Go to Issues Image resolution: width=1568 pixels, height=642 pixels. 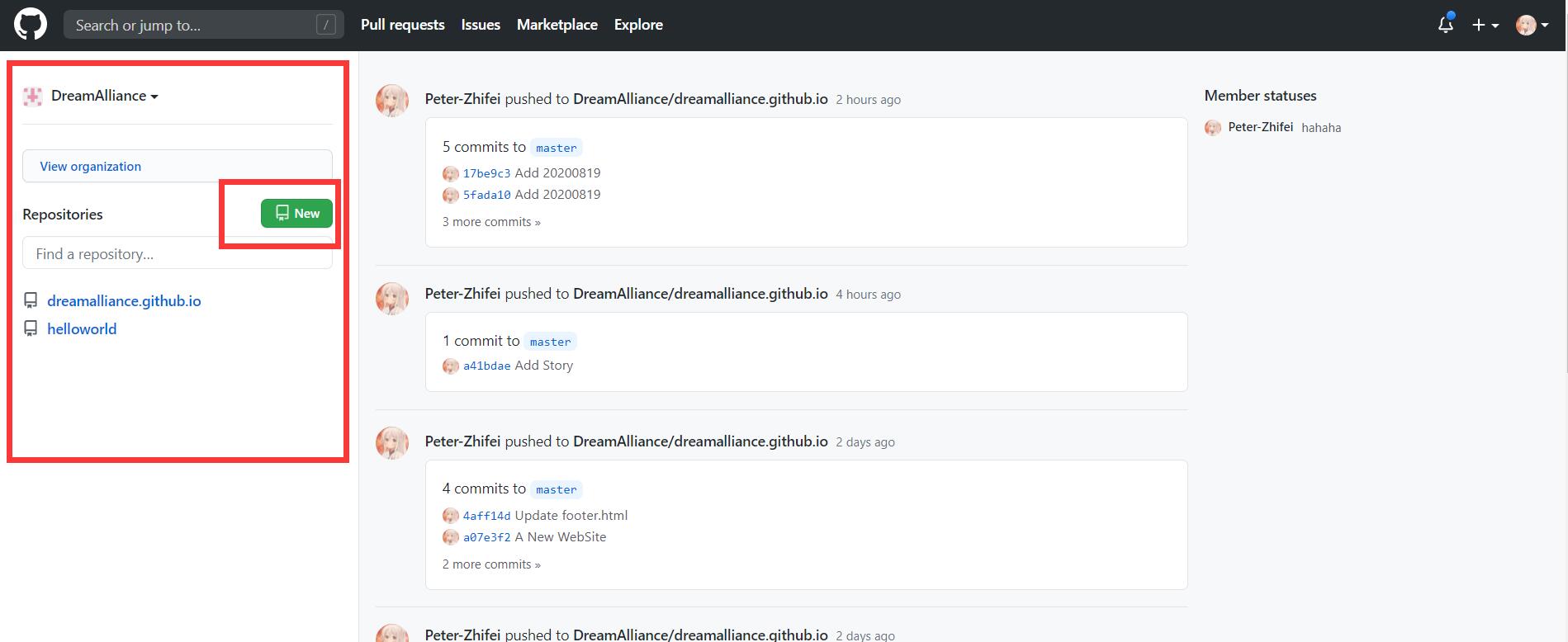point(481,25)
